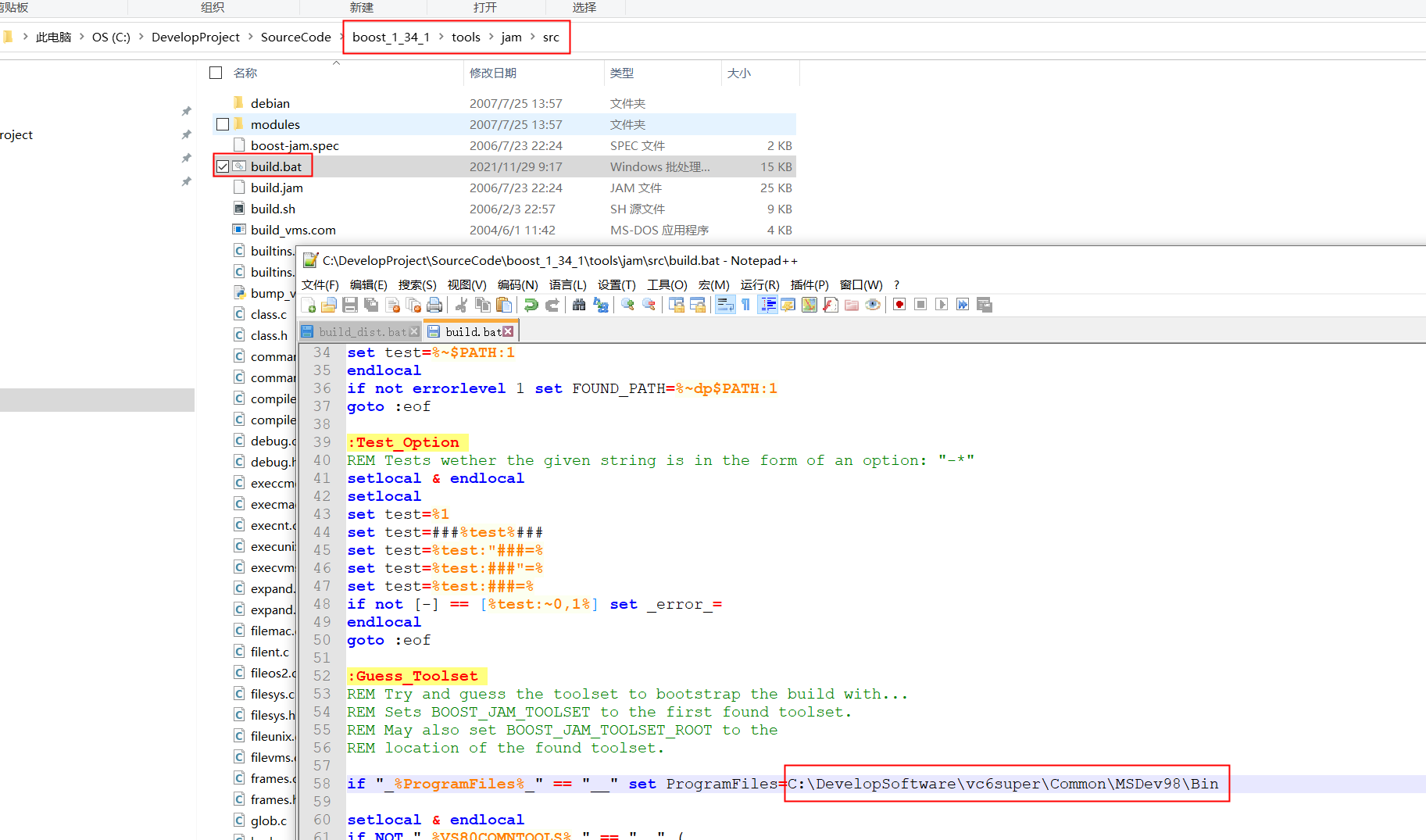Sort files by 大小 column header
Viewport: 1426px width, 840px height.
[760, 73]
